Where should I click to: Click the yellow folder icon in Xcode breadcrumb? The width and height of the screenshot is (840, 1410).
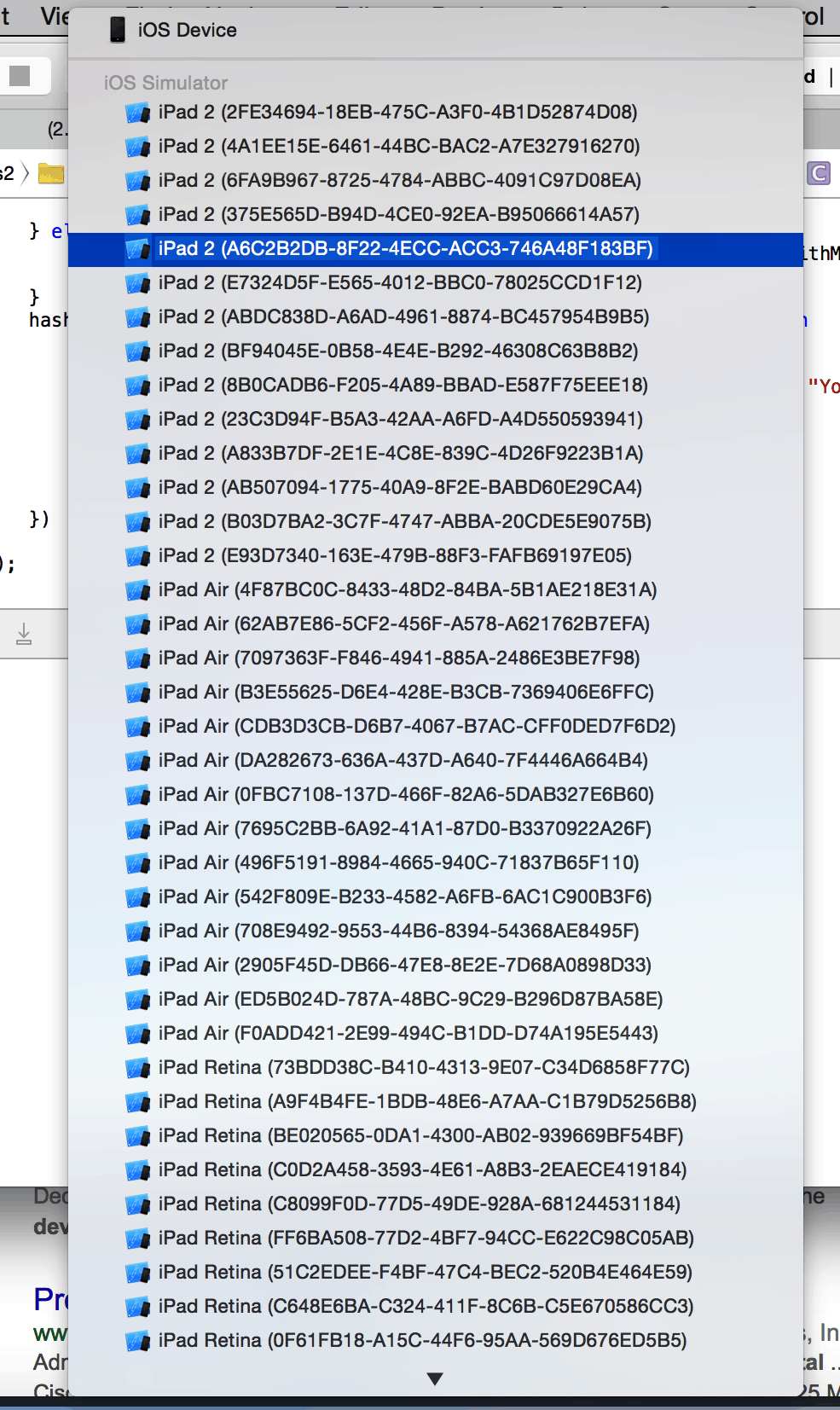[51, 173]
